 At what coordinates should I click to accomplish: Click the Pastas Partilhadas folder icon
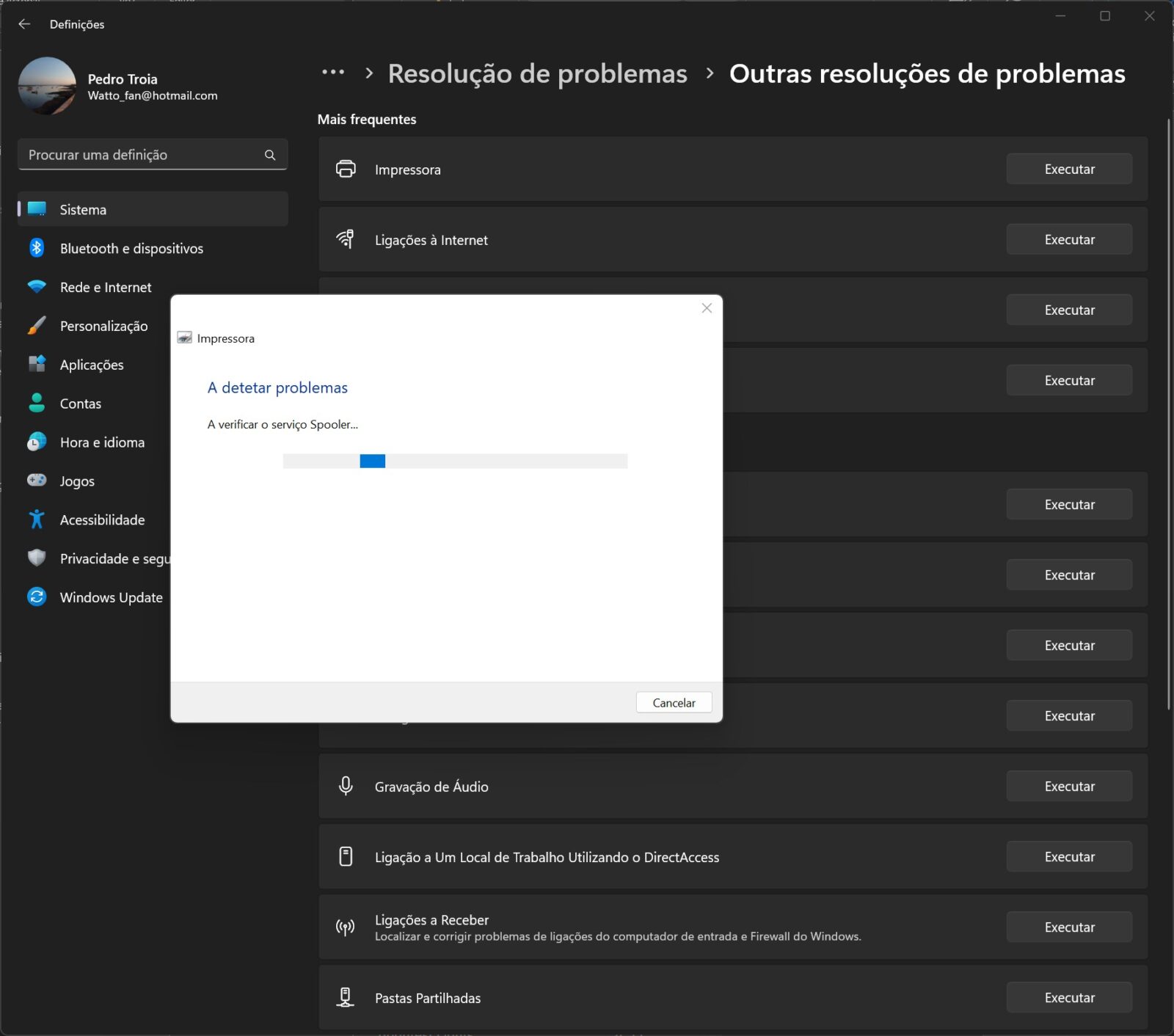[346, 997]
